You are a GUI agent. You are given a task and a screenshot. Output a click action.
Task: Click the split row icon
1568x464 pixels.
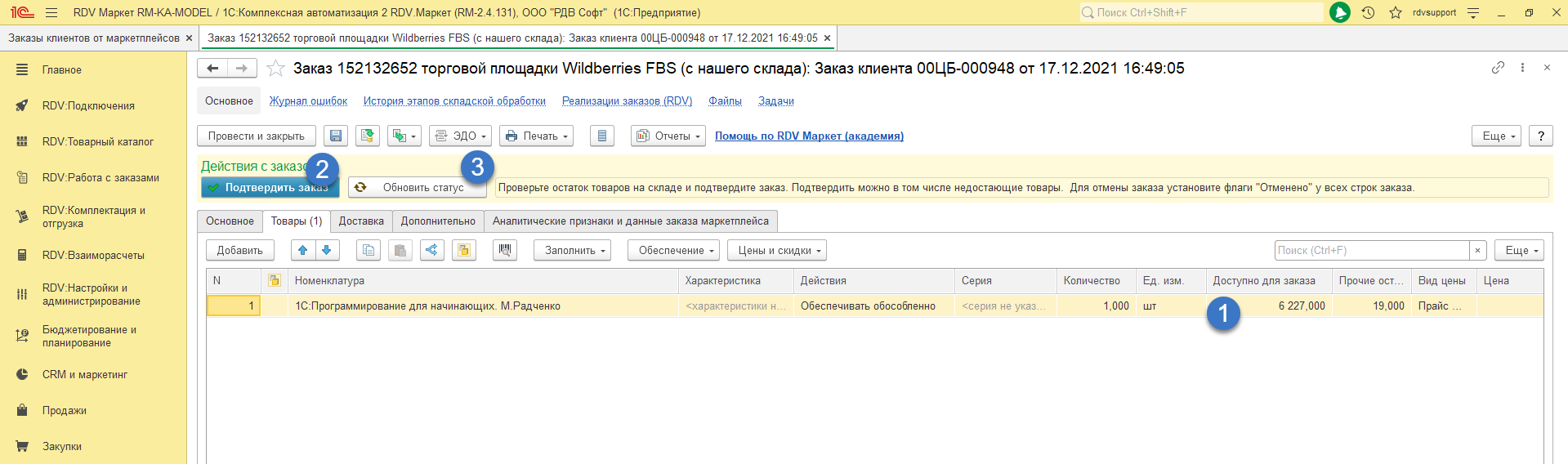click(x=432, y=251)
